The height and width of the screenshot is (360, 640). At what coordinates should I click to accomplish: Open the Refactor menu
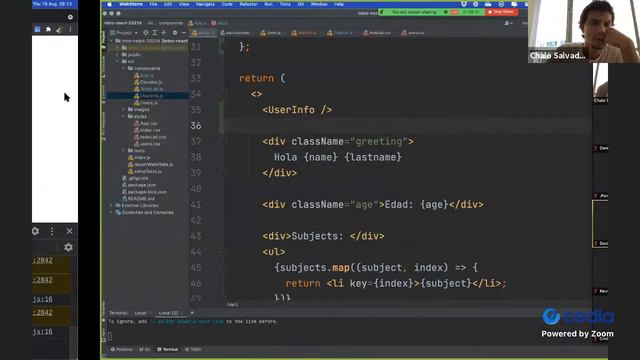(x=248, y=4)
